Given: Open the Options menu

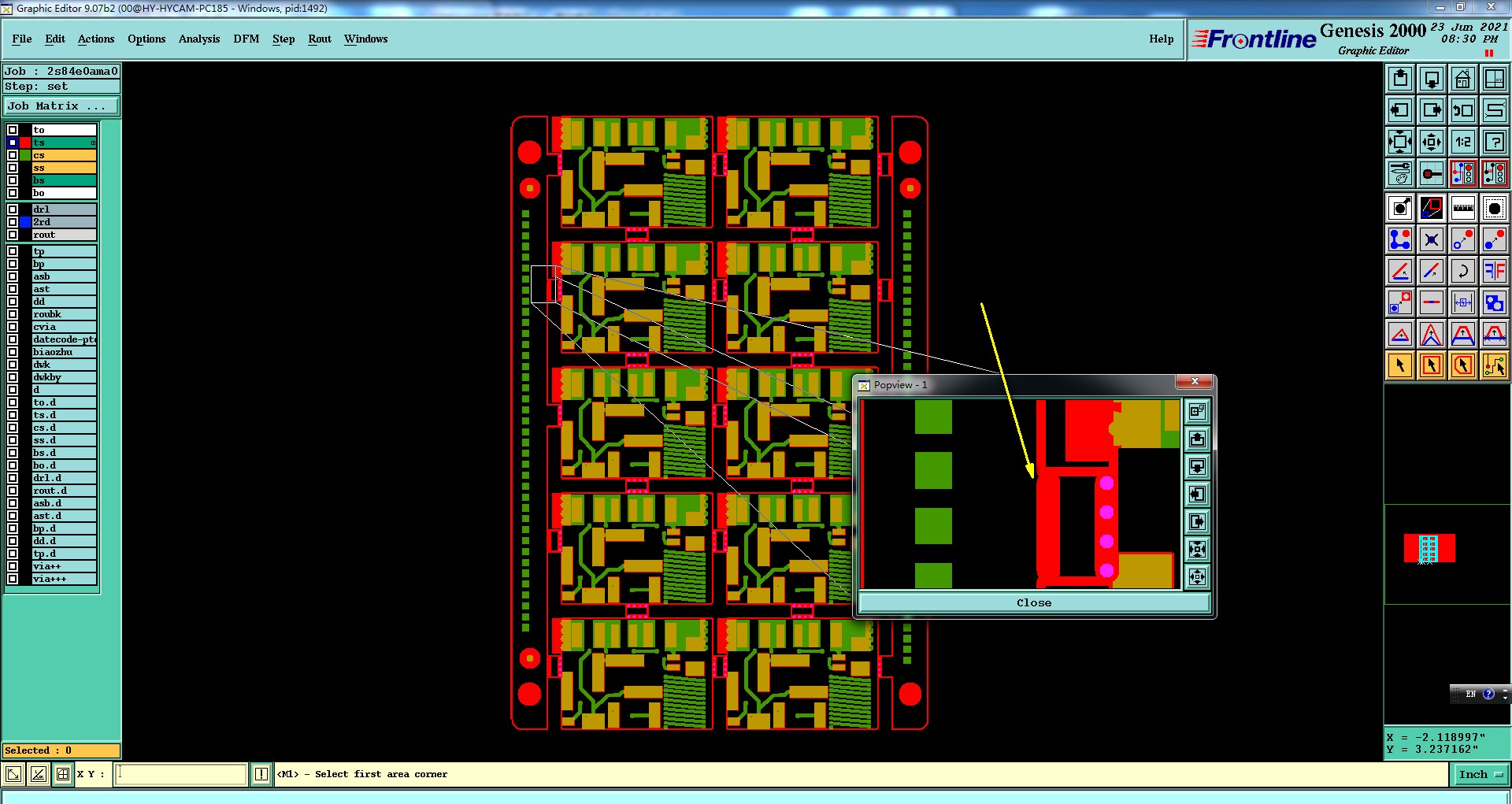Looking at the screenshot, I should tap(146, 39).
